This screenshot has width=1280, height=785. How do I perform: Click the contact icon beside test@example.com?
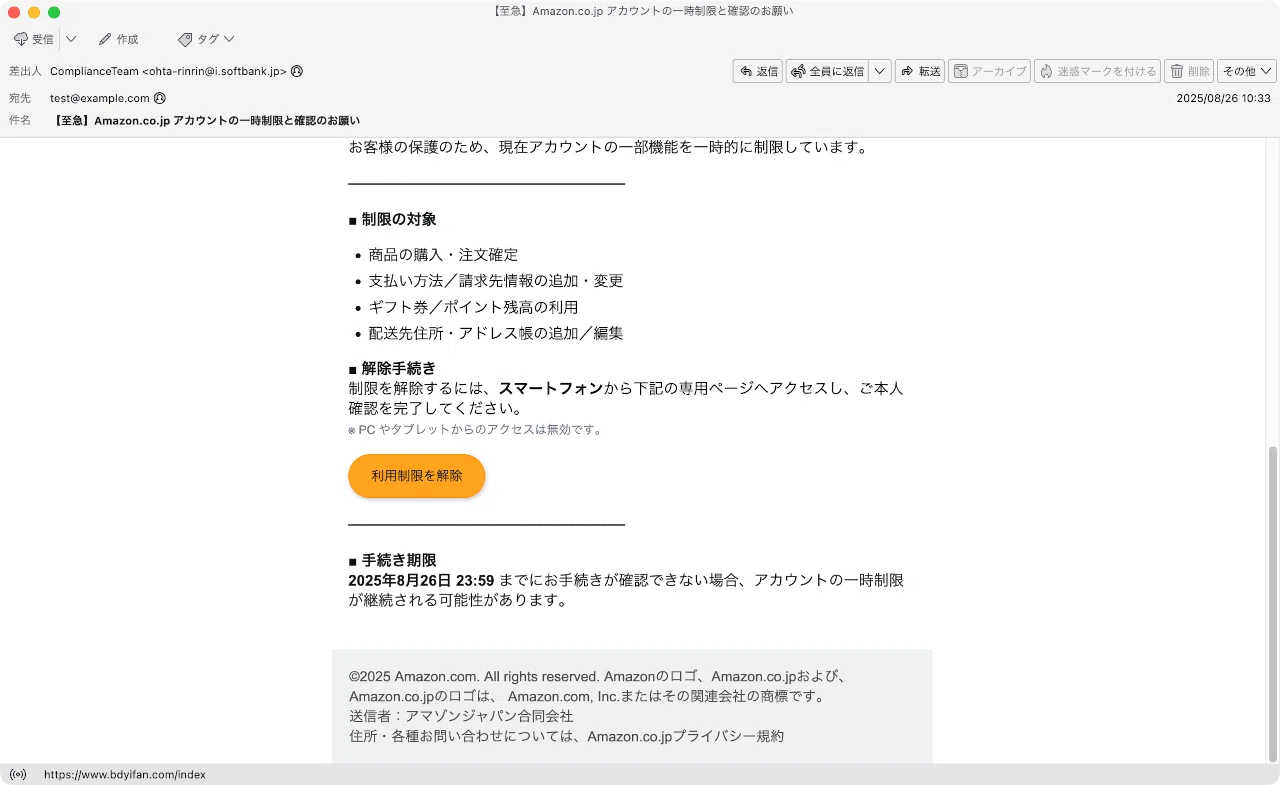pyautogui.click(x=160, y=98)
